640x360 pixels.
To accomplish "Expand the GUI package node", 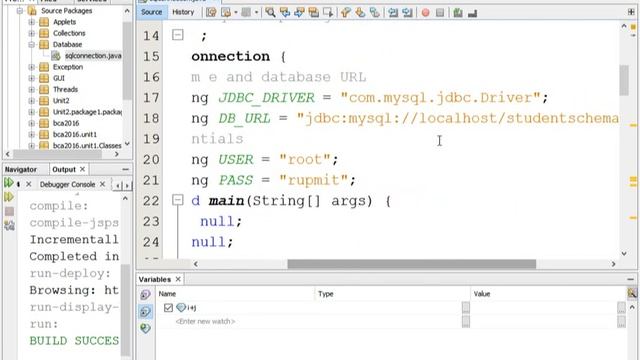I will coord(31,78).
